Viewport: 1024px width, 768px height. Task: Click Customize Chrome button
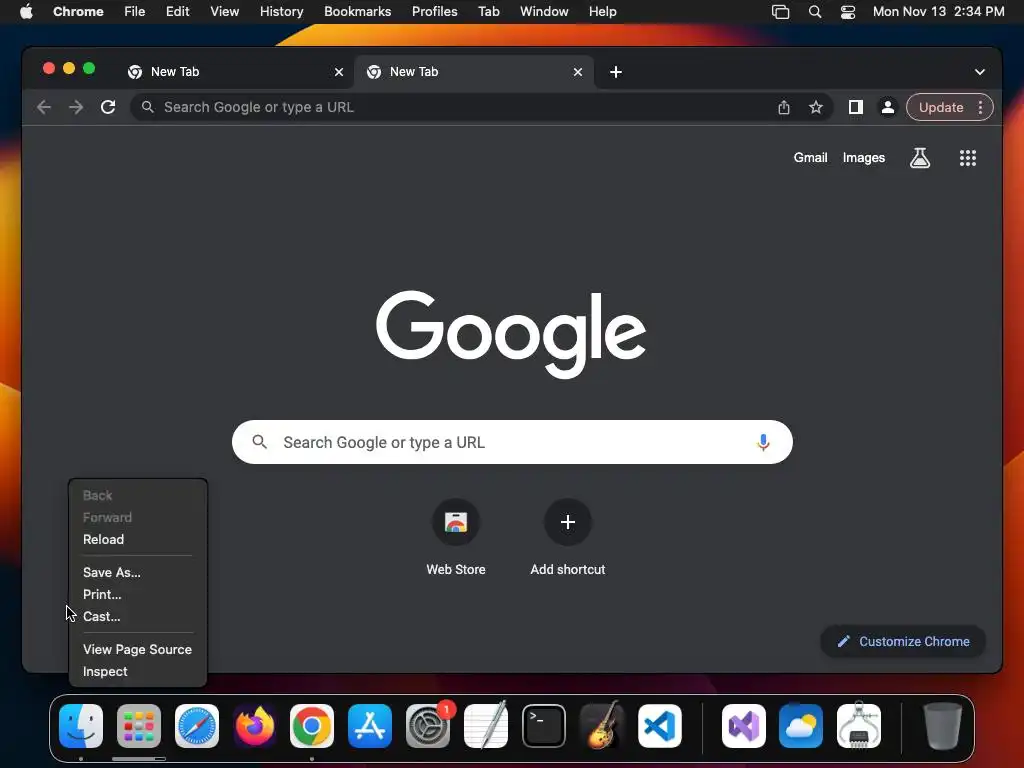[x=903, y=641]
